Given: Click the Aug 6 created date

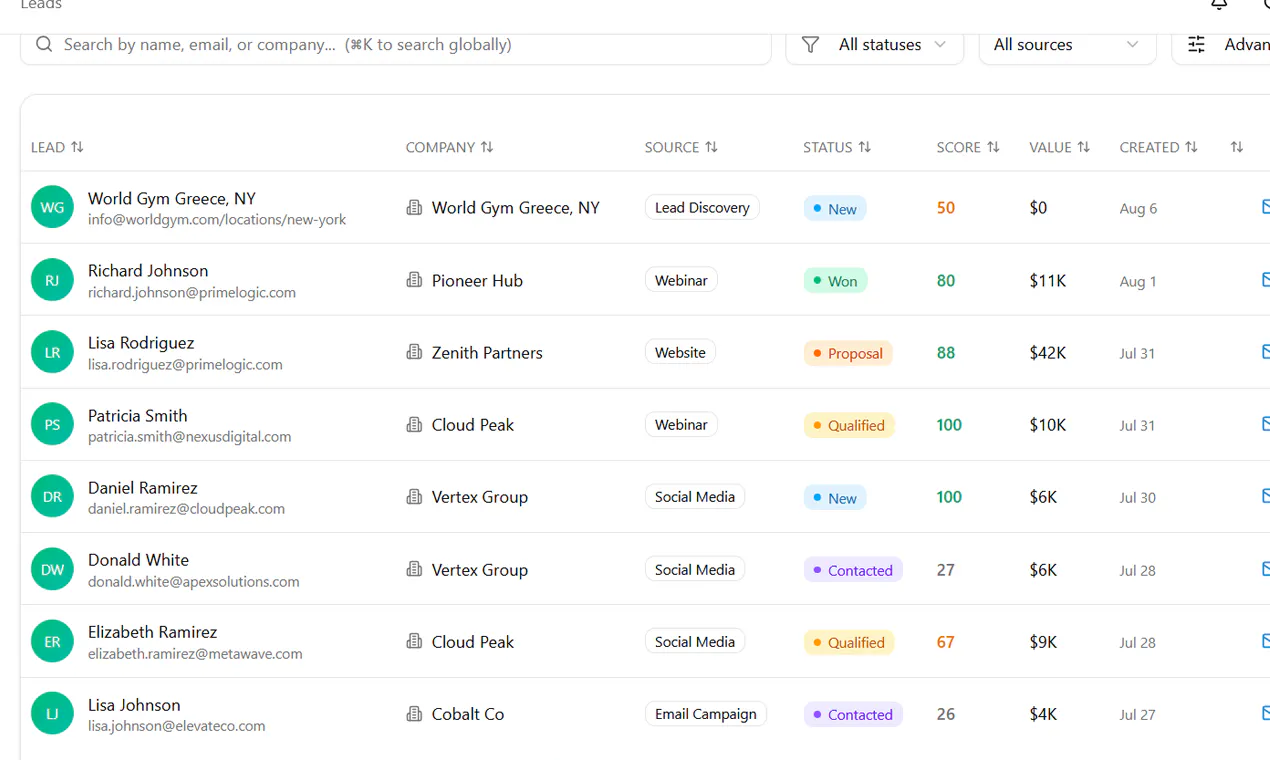Looking at the screenshot, I should 1139,209.
